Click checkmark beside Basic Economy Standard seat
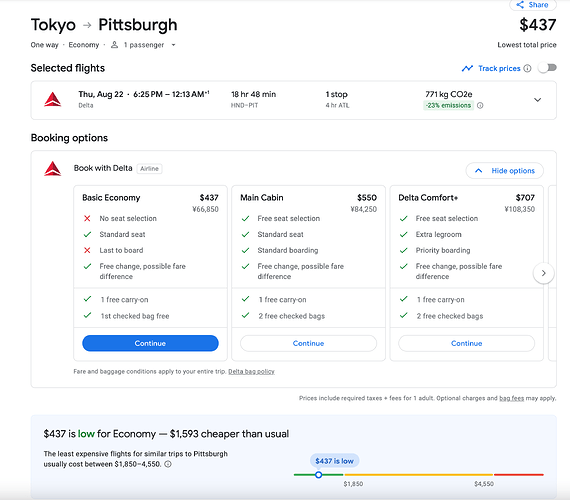The width and height of the screenshot is (570, 500). pos(87,235)
